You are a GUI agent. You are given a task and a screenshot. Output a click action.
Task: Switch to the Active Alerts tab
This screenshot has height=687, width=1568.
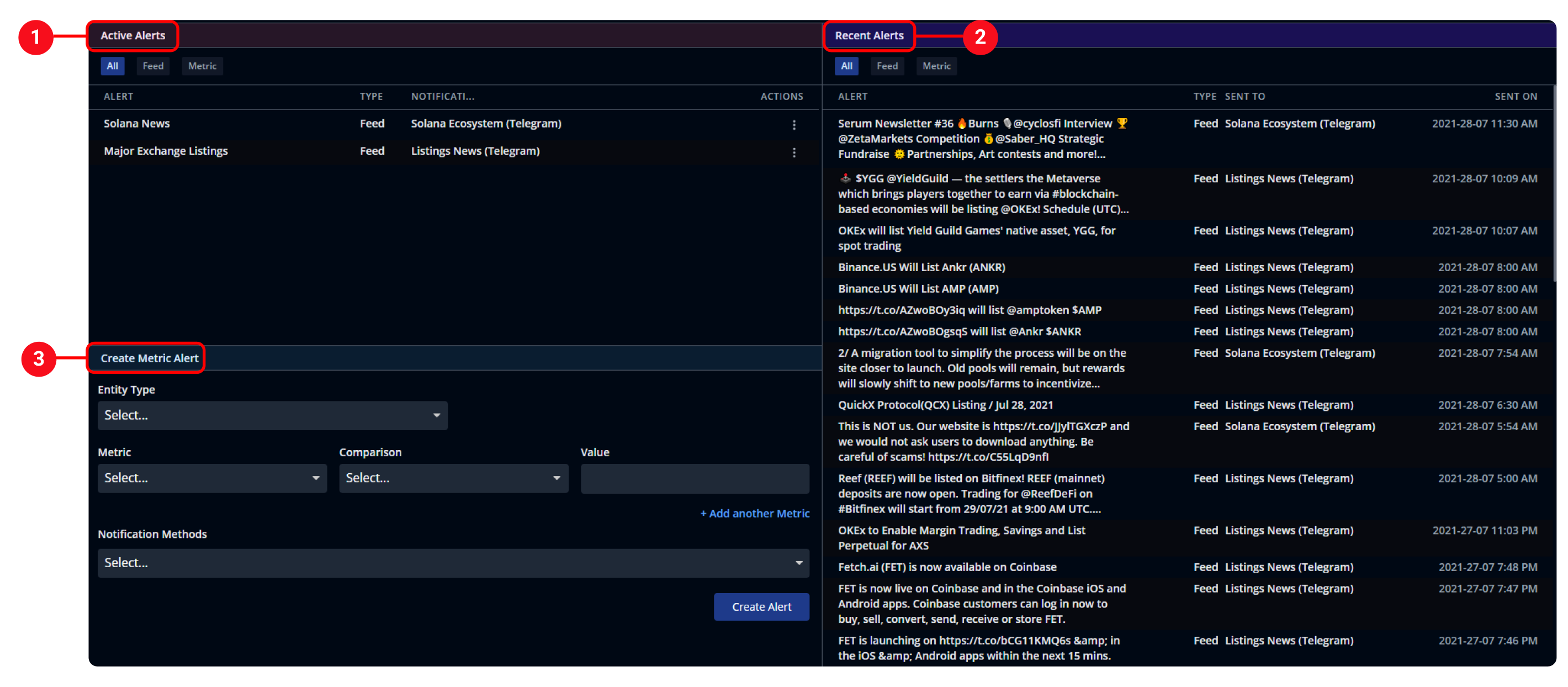pyautogui.click(x=133, y=35)
